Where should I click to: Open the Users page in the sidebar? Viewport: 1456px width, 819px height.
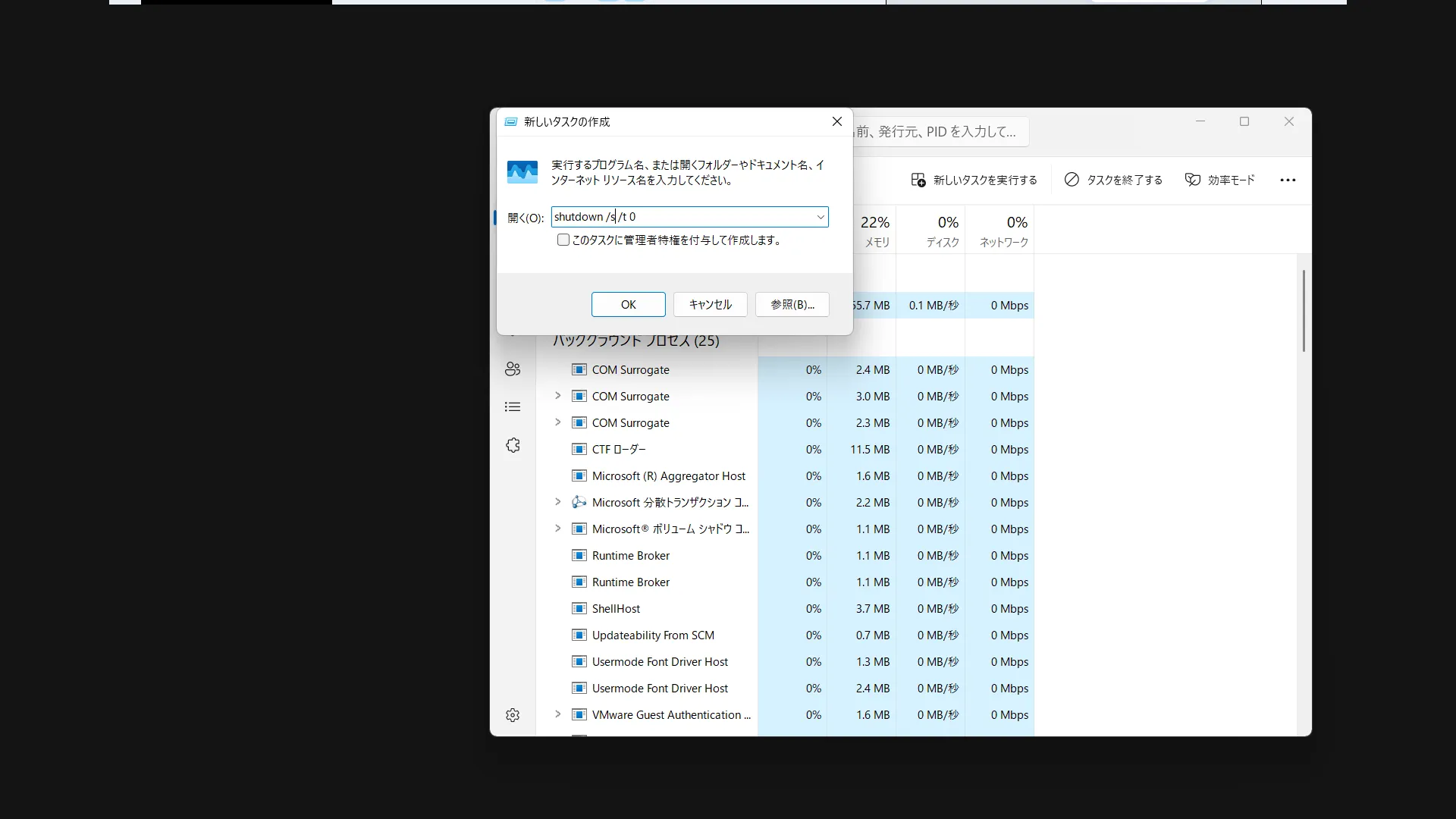coord(513,369)
